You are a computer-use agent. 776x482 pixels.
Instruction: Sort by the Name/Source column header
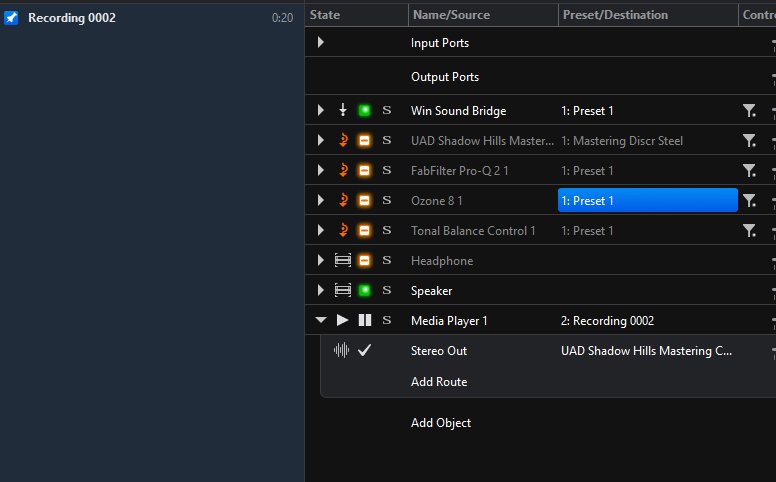click(451, 15)
